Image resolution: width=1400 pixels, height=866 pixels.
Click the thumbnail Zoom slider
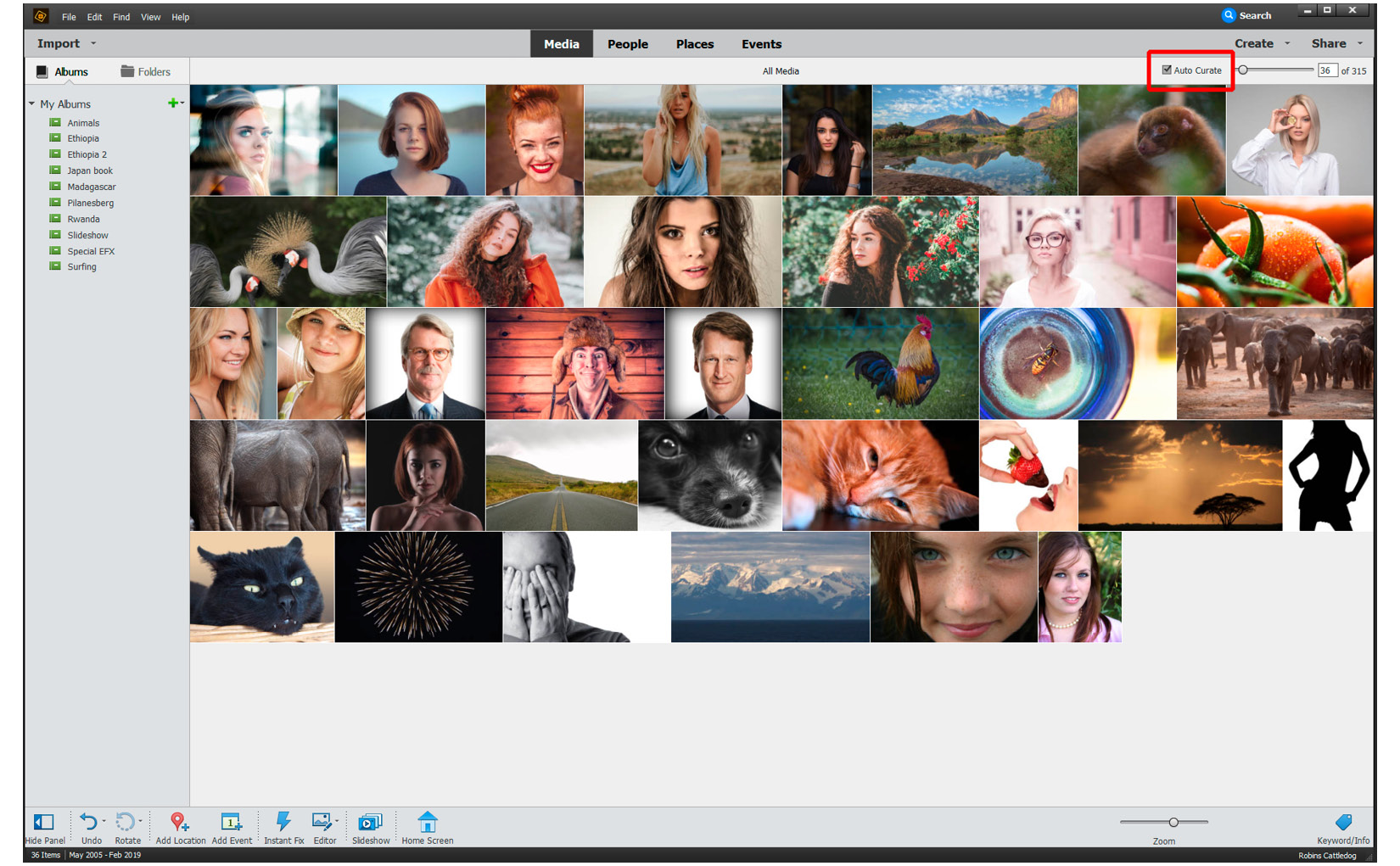click(1163, 822)
